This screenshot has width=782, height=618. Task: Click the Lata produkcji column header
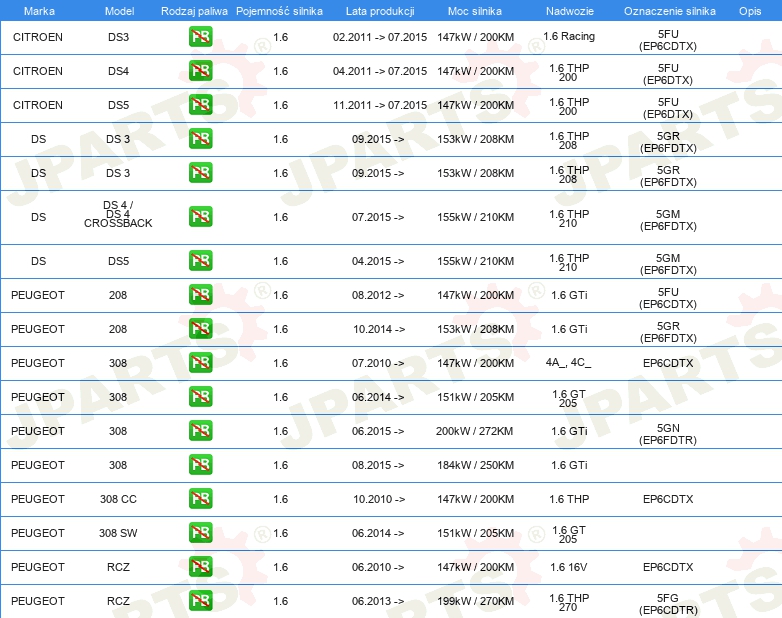(x=380, y=11)
